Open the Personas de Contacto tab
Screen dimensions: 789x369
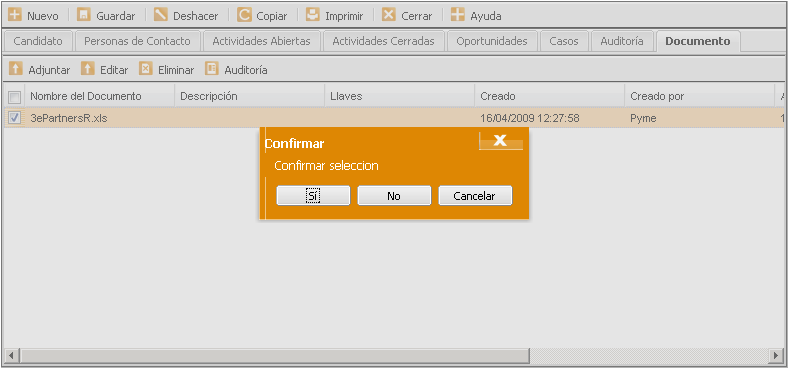coord(137,41)
